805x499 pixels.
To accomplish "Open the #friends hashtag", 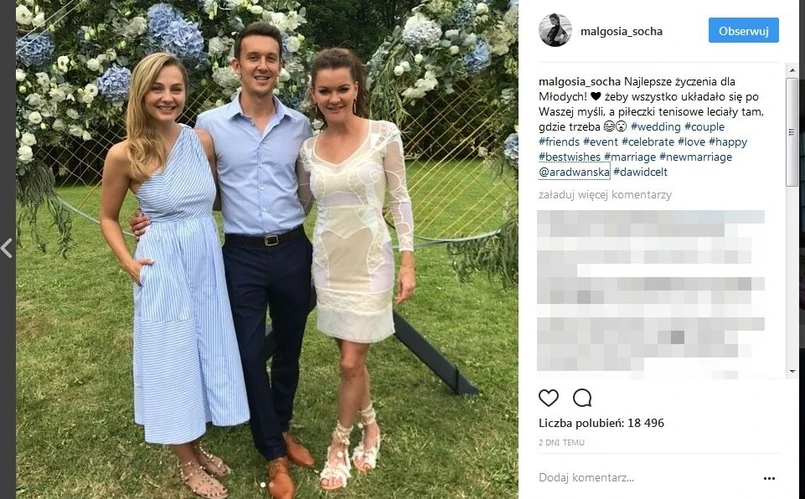I will point(559,142).
